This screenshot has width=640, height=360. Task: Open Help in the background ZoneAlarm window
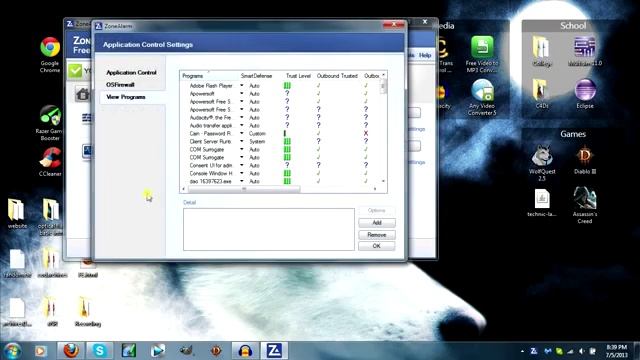[425, 55]
